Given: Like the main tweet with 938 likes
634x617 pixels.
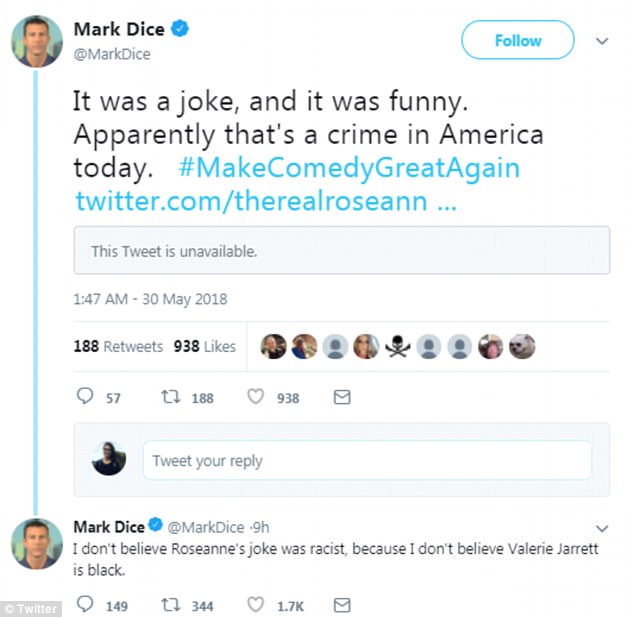Looking at the screenshot, I should click(x=256, y=397).
